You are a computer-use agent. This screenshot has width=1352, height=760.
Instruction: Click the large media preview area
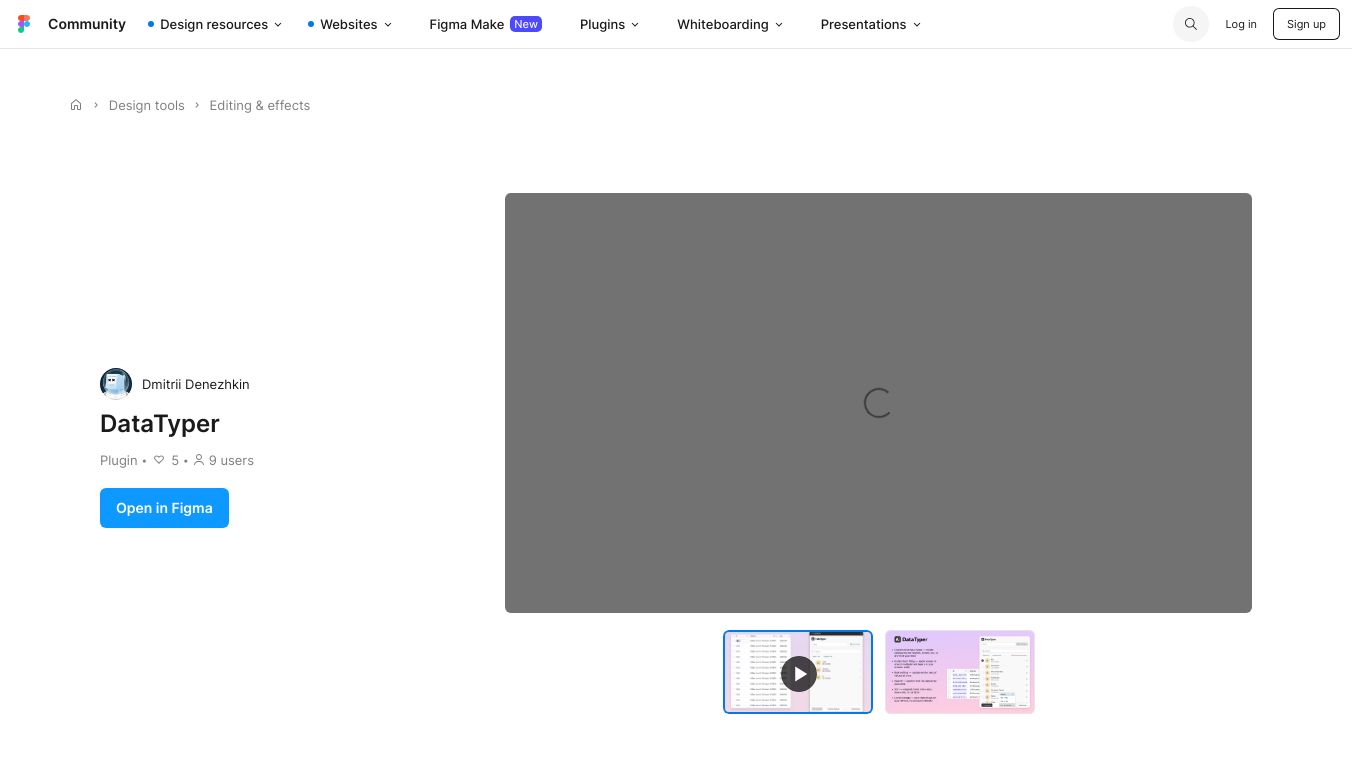(x=878, y=403)
